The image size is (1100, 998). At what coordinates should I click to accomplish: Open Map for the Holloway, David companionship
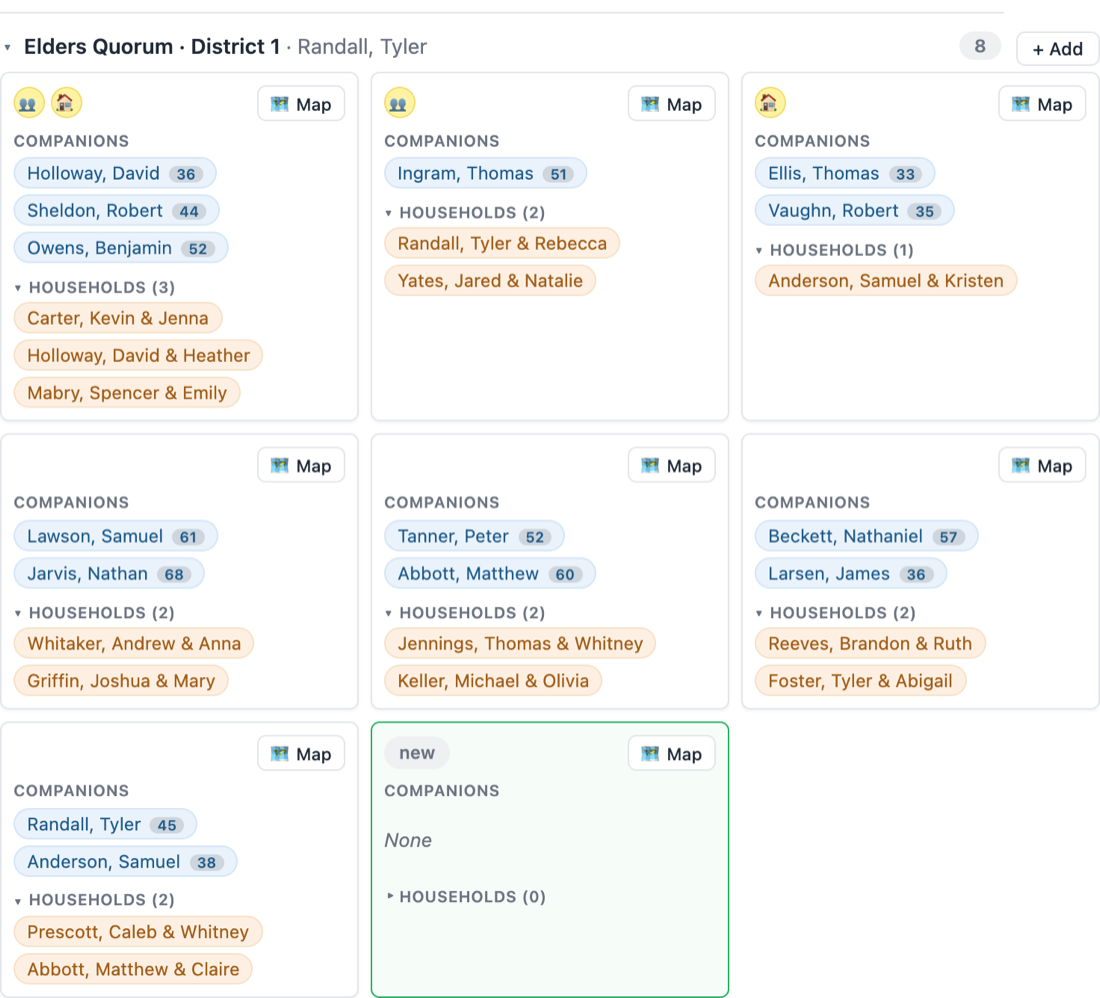coord(301,104)
